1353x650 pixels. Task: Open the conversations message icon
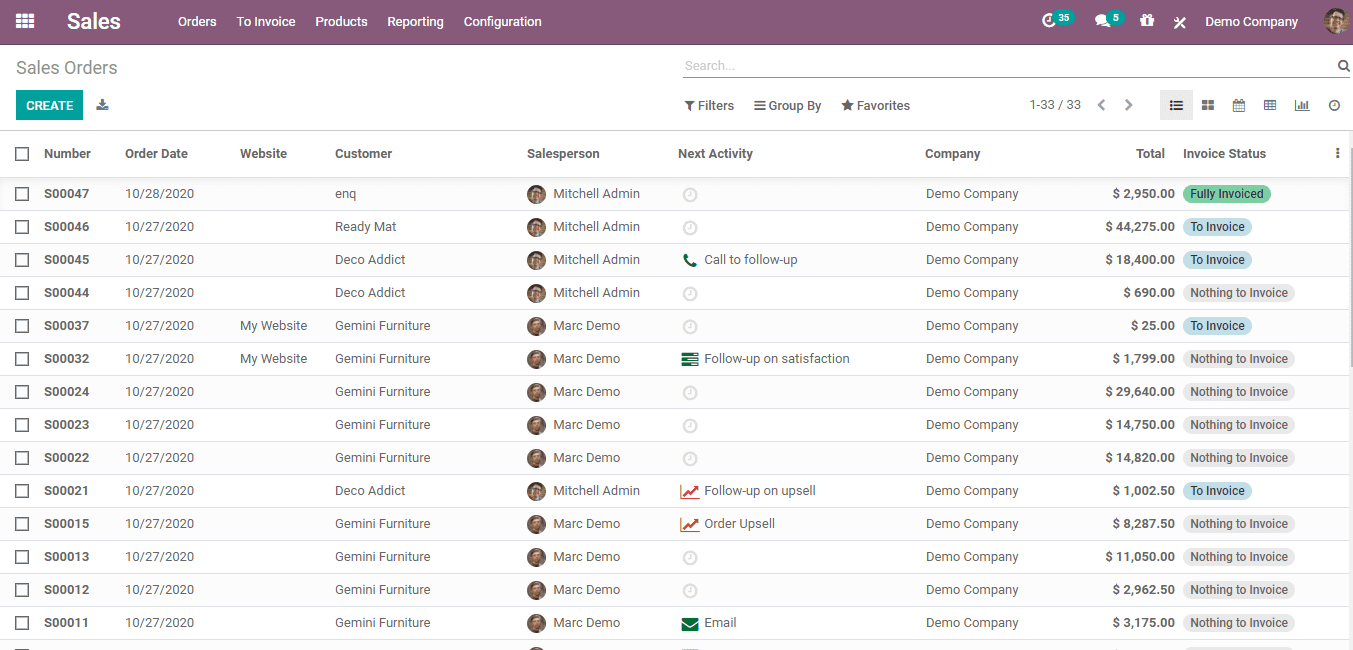coord(1103,21)
